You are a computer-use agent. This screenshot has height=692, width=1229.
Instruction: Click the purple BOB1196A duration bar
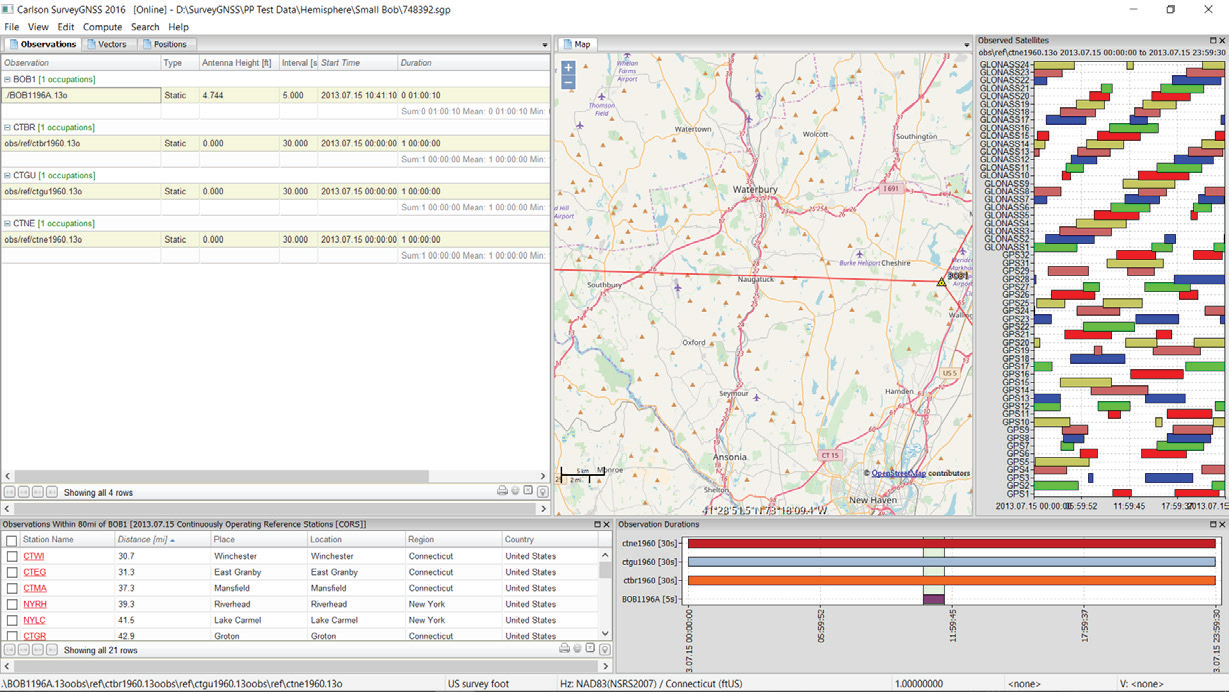tap(933, 598)
